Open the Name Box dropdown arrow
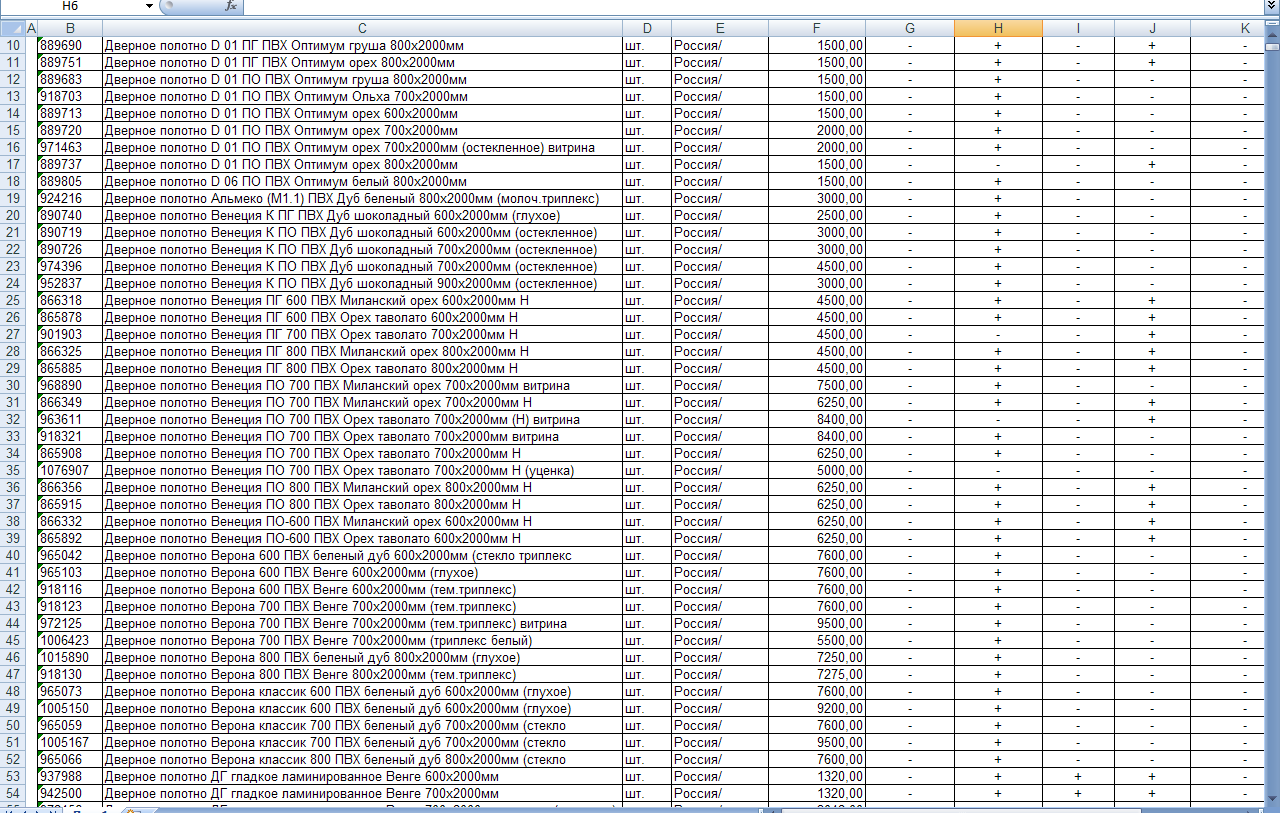The height and width of the screenshot is (813, 1280). pyautogui.click(x=149, y=6)
